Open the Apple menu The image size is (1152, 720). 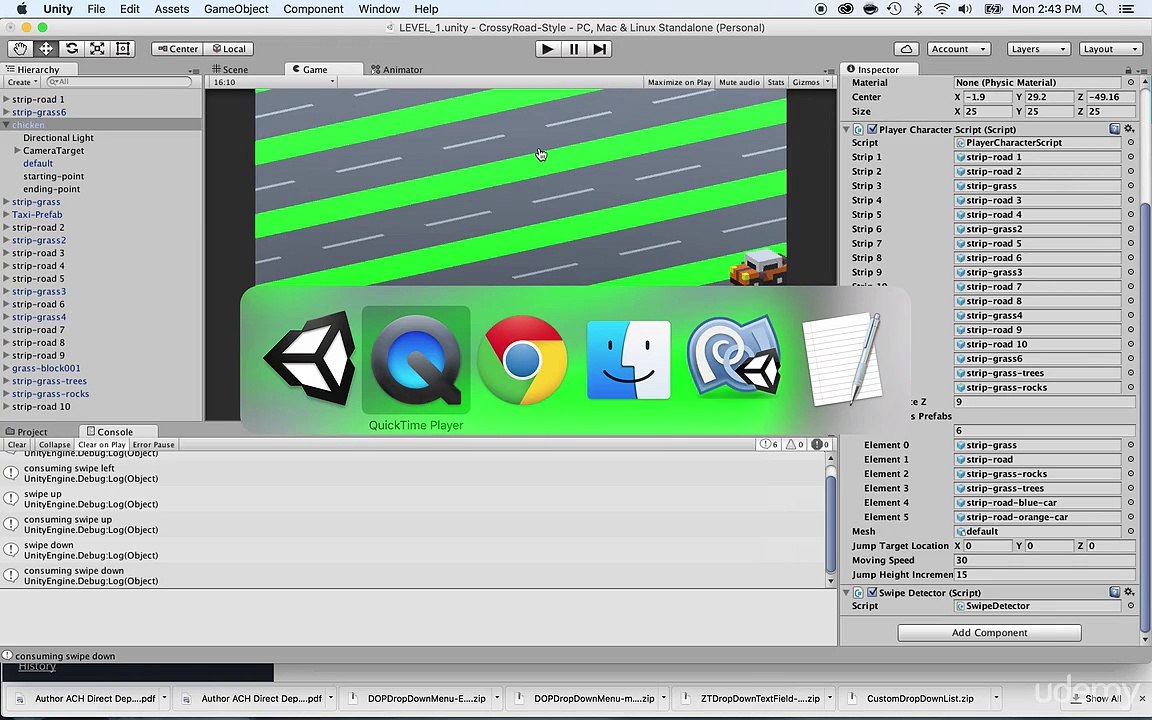21,9
